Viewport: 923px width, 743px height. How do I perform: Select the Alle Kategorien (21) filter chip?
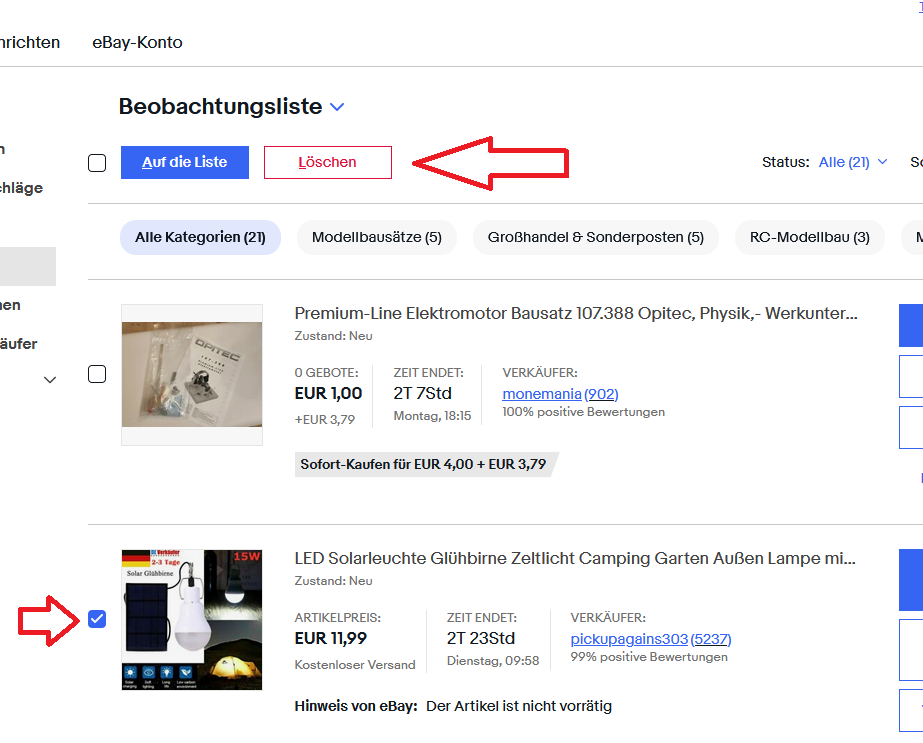(x=200, y=237)
